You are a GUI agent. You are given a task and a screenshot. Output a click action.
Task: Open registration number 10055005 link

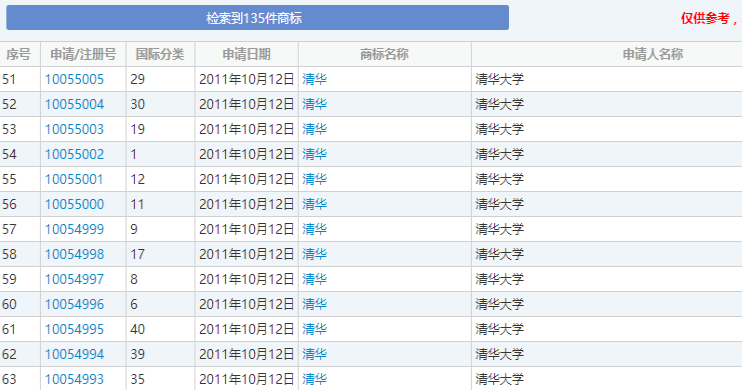point(74,79)
